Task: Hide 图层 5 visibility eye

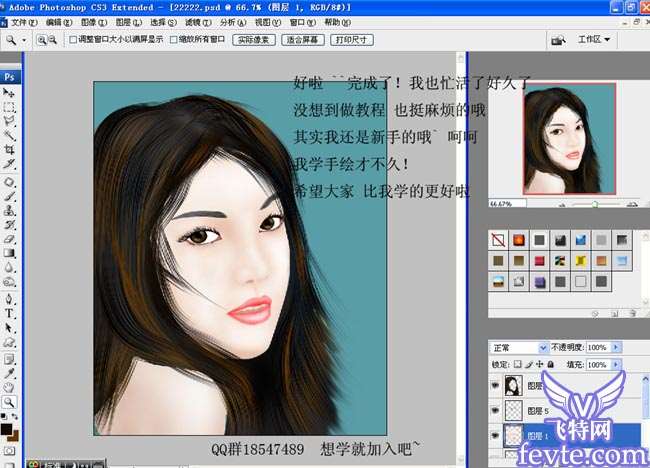Action: 495,410
